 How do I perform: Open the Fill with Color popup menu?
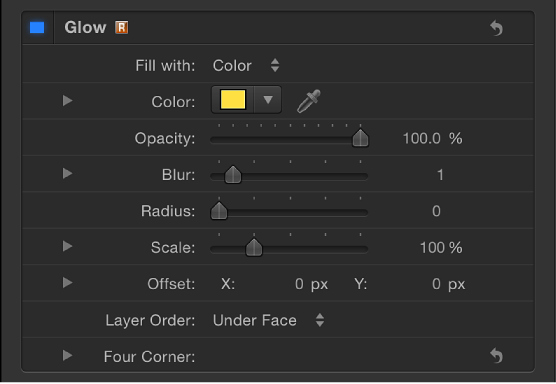[246, 66]
